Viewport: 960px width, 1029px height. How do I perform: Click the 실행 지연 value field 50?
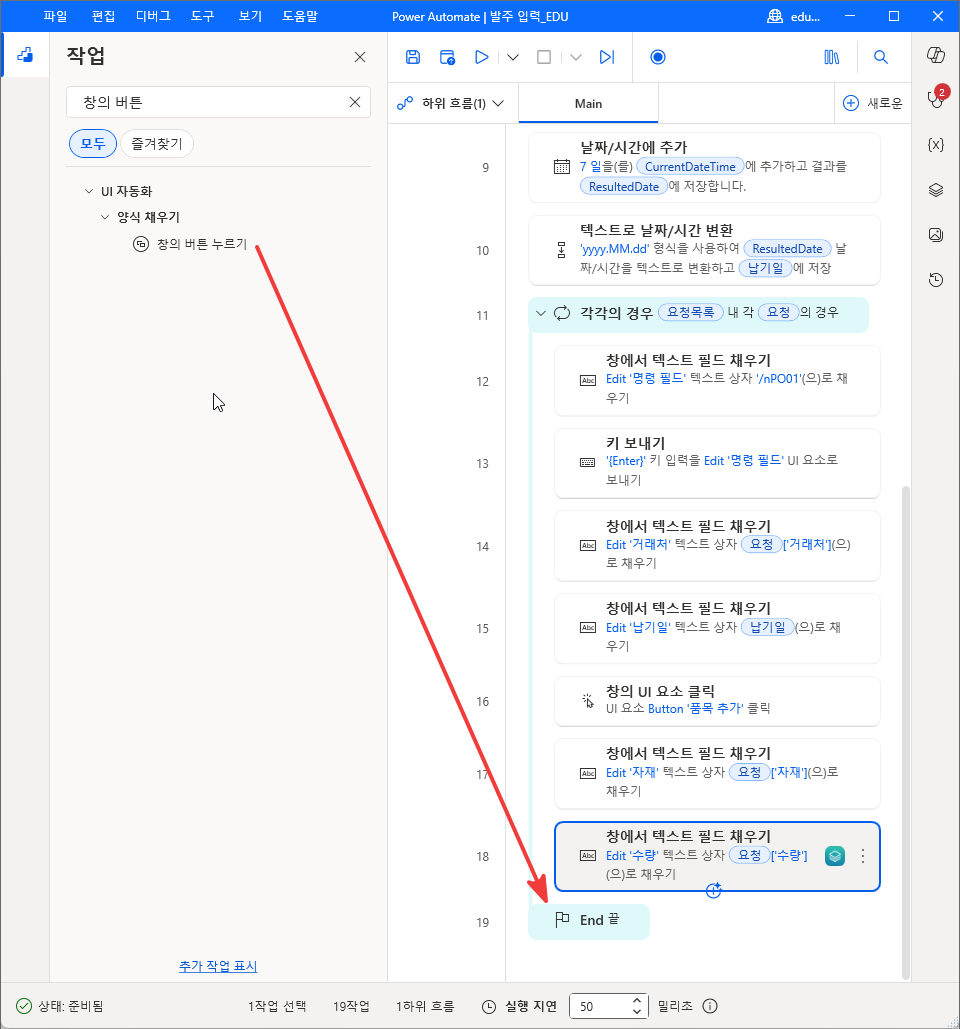598,1006
